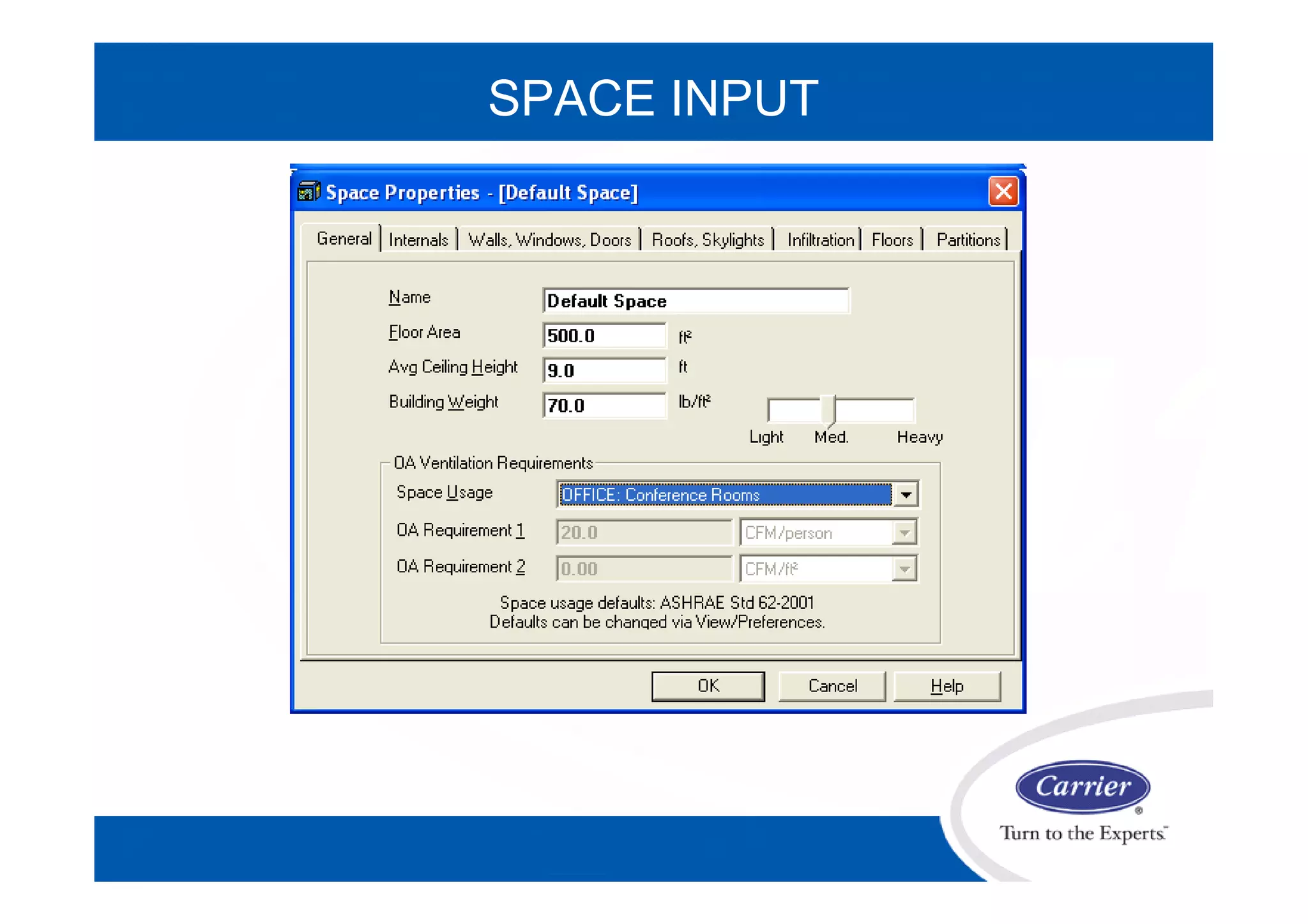Confirm with the OK button
Screen dimensions: 1308x924
pos(708,686)
